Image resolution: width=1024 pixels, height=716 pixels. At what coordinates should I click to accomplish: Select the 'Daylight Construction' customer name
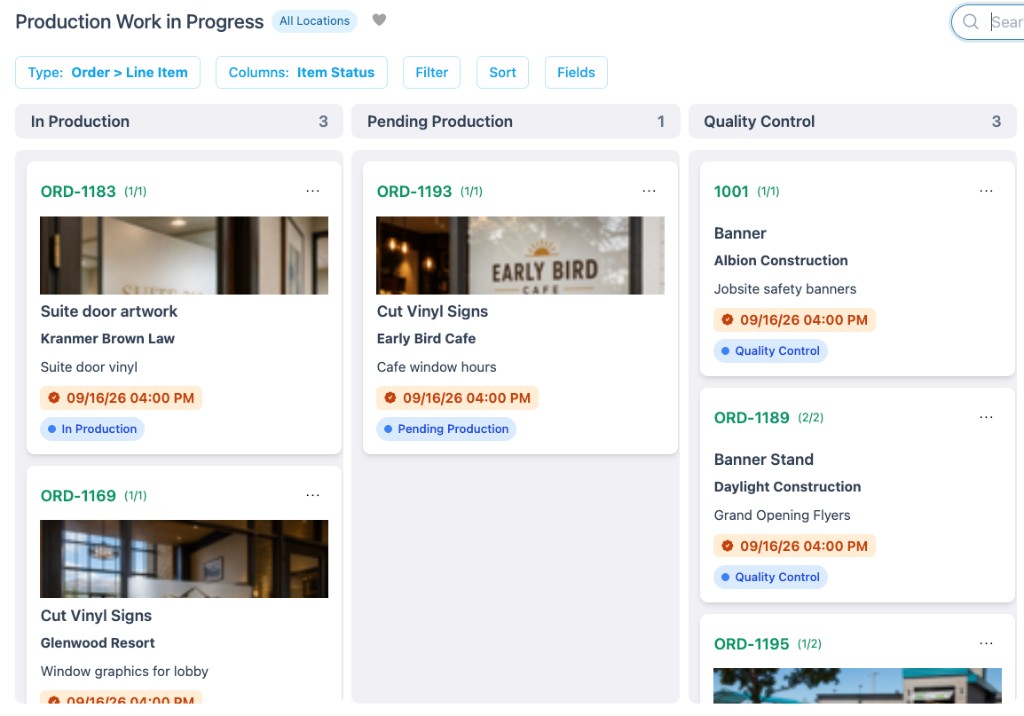(788, 487)
